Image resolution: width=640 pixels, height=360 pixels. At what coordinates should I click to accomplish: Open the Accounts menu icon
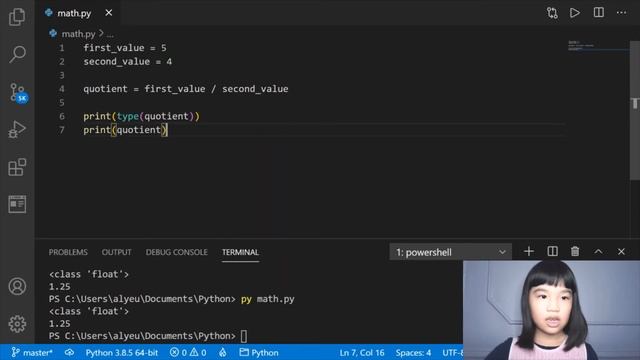17,287
